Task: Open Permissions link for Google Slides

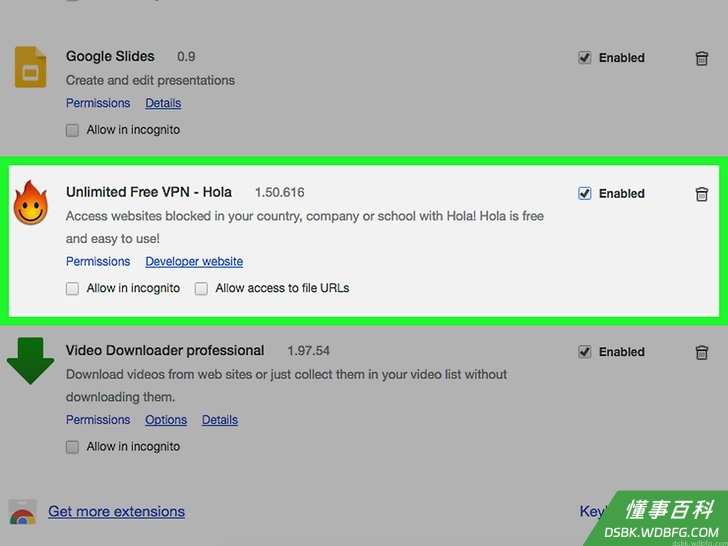Action: (x=98, y=103)
